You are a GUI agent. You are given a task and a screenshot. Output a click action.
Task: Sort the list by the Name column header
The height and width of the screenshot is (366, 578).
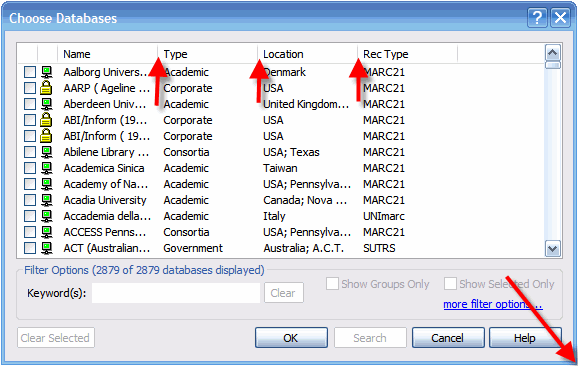click(108, 54)
